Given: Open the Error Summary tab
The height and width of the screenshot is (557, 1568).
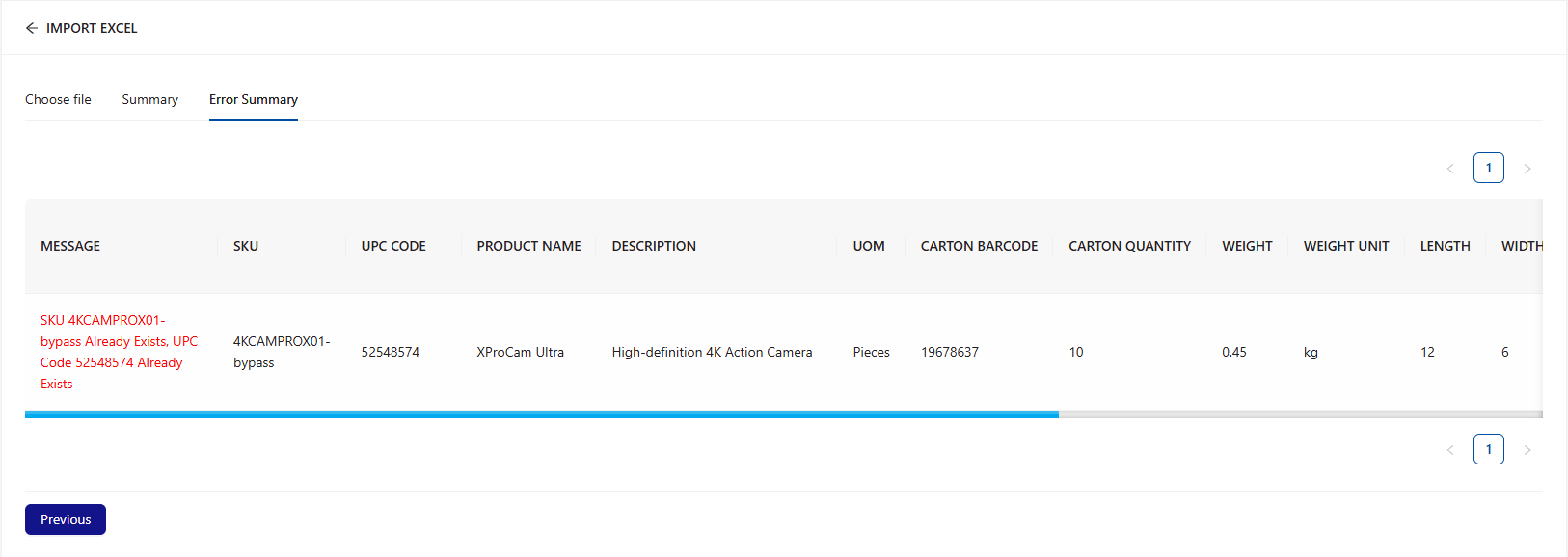Looking at the screenshot, I should [254, 99].
